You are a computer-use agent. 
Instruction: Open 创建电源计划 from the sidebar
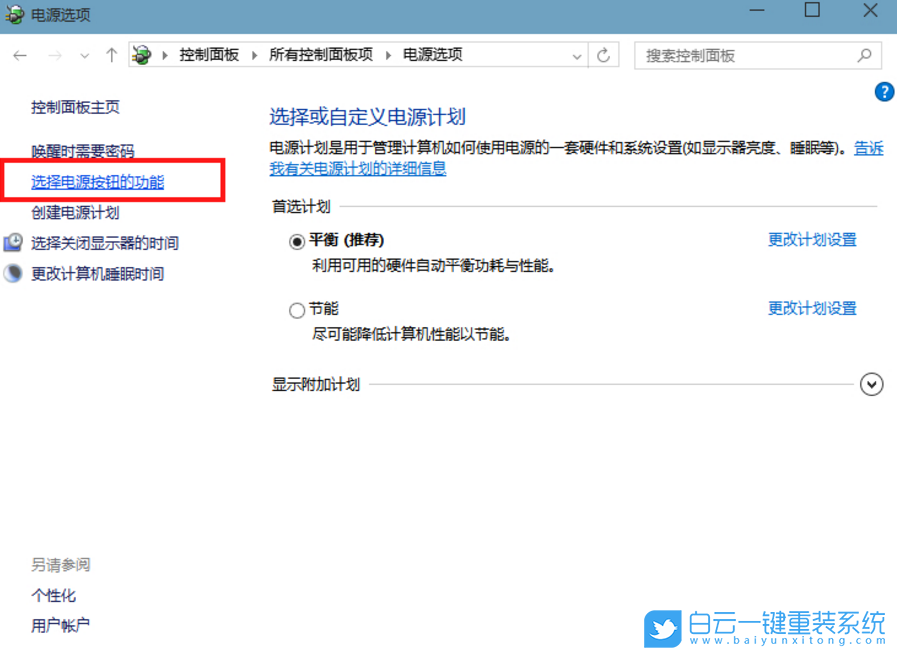pos(79,212)
